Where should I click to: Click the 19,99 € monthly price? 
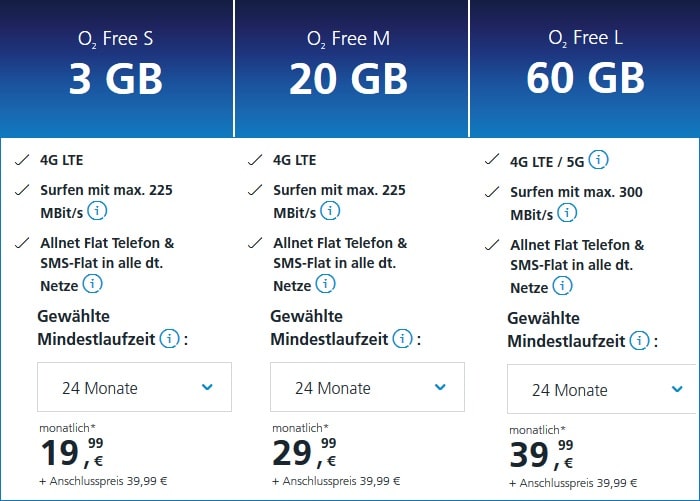tap(72, 453)
